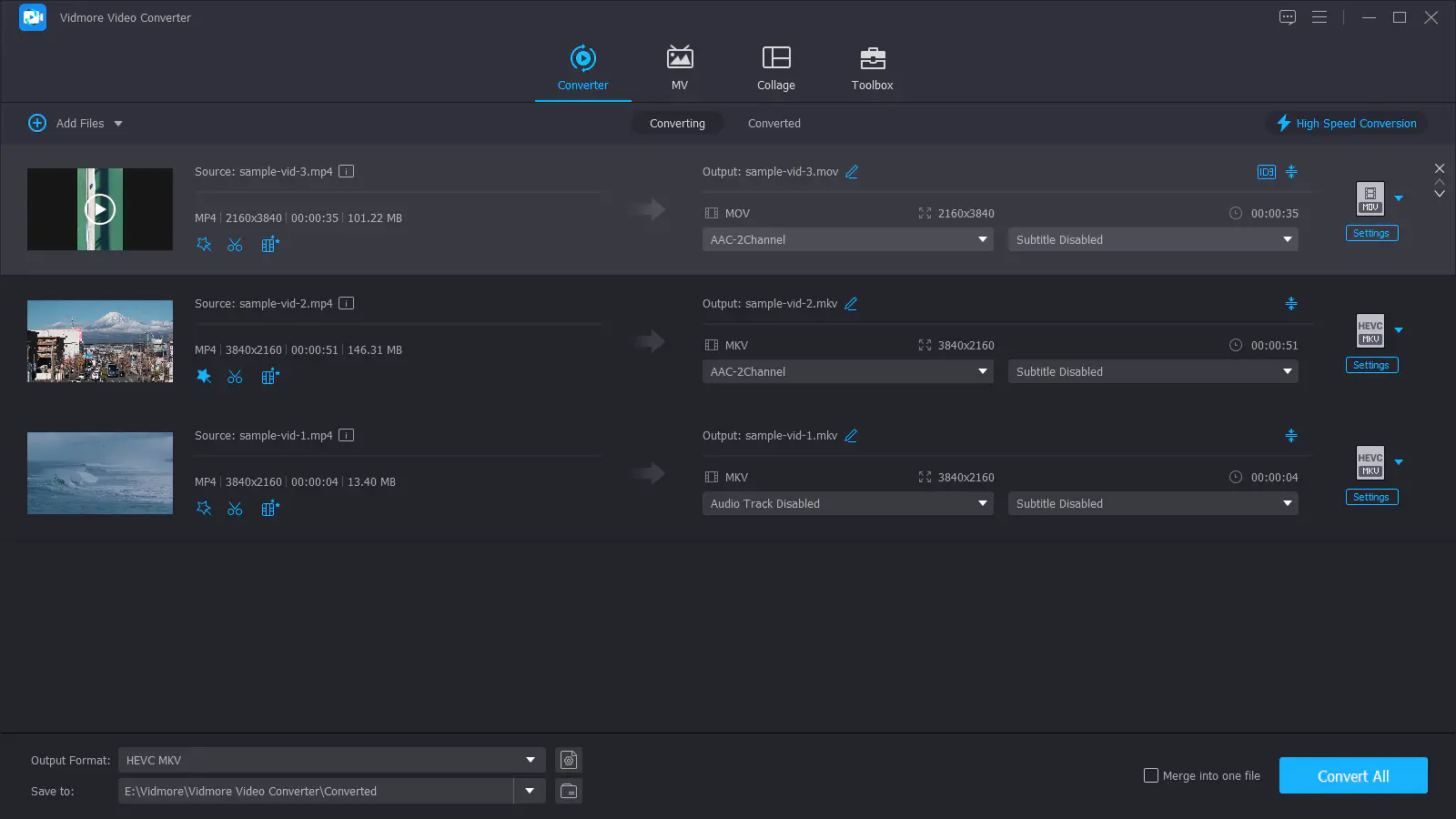Cut sample-vid-2.mp4 with the scissors tool

(235, 376)
